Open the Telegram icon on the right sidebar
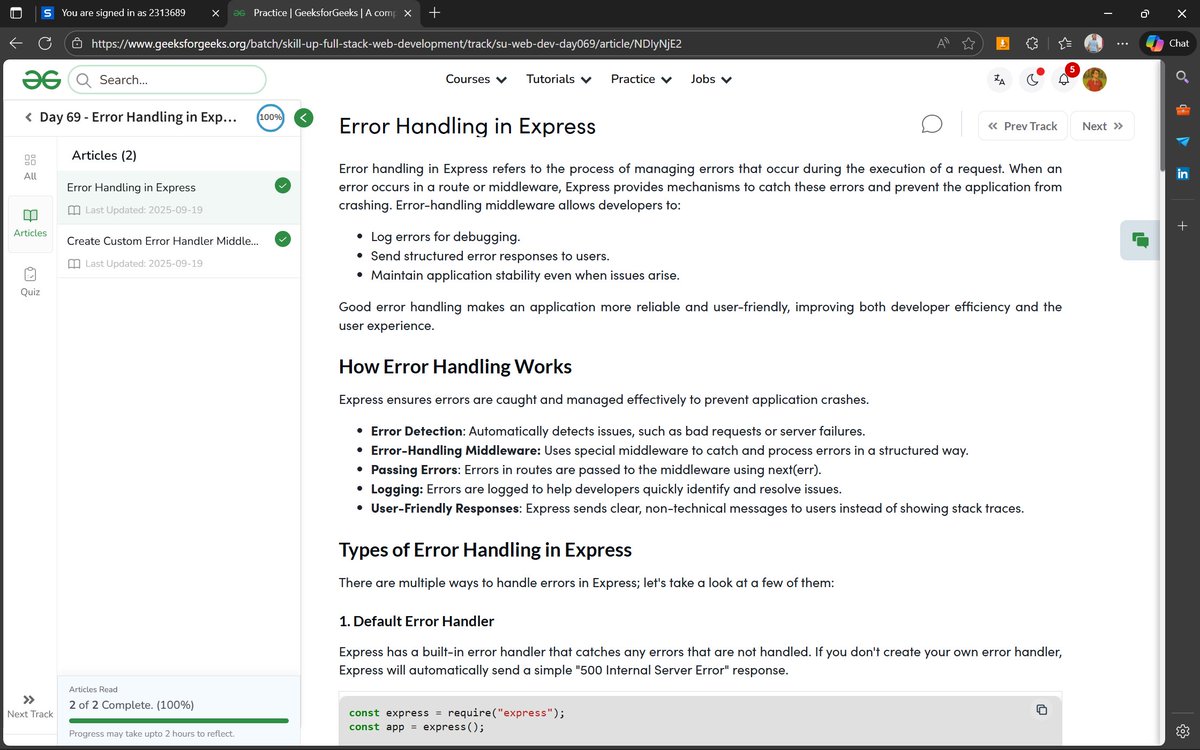Screen dimensions: 1200x750 (1182, 142)
